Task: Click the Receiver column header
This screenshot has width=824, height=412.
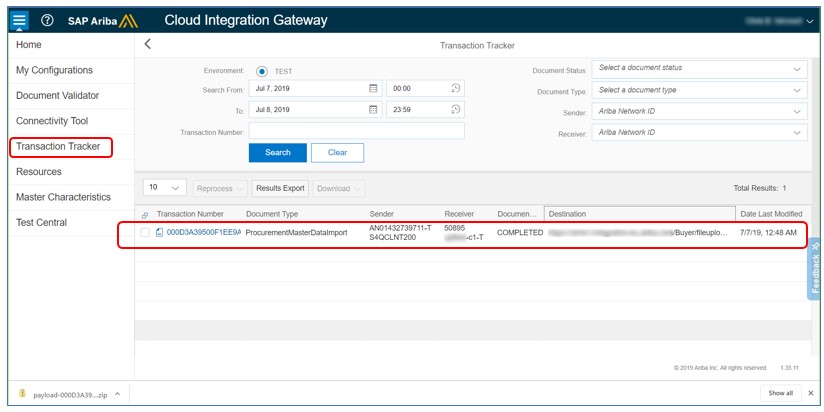Action: (459, 214)
